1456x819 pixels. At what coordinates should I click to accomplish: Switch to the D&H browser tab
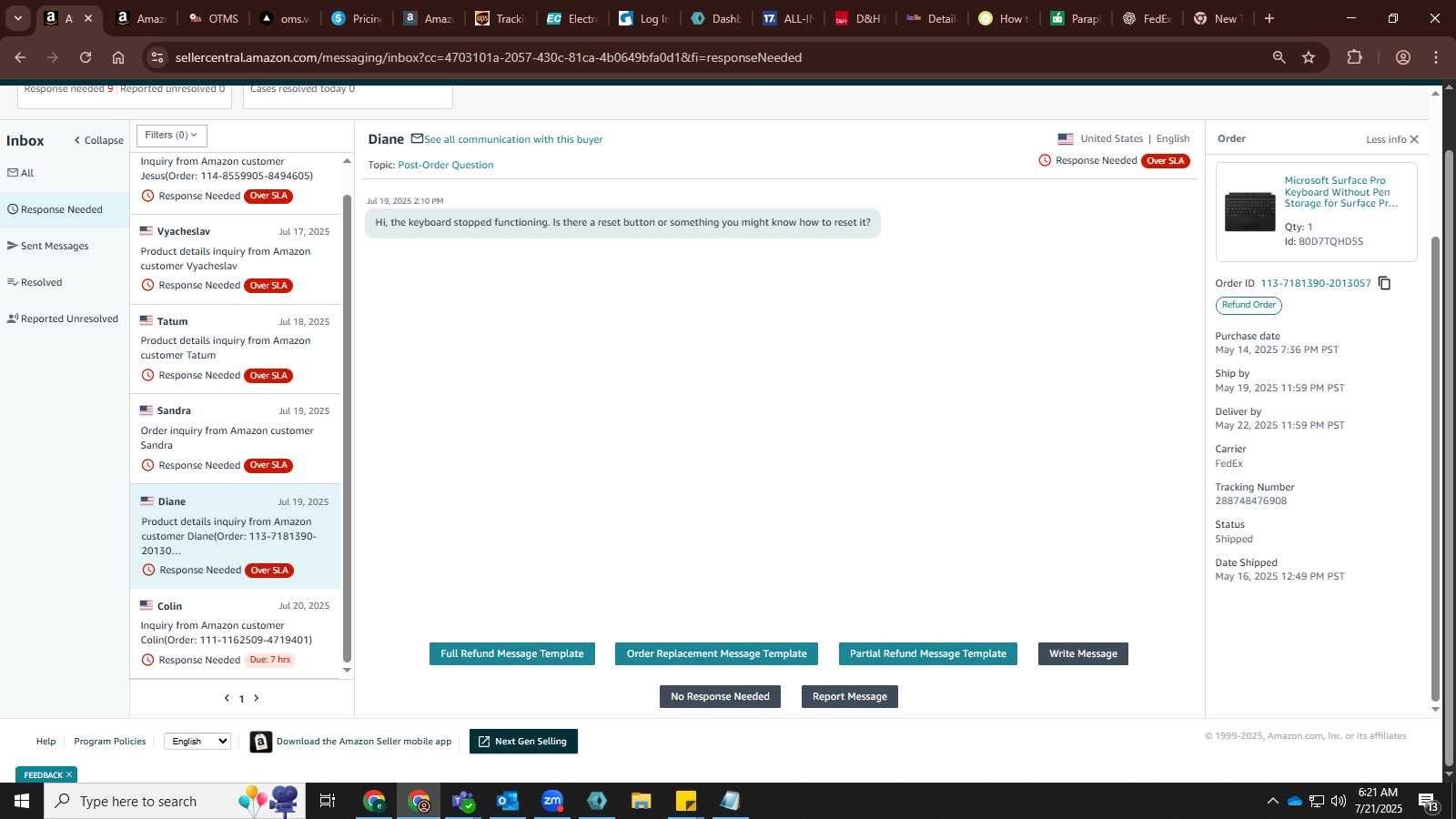(x=860, y=18)
